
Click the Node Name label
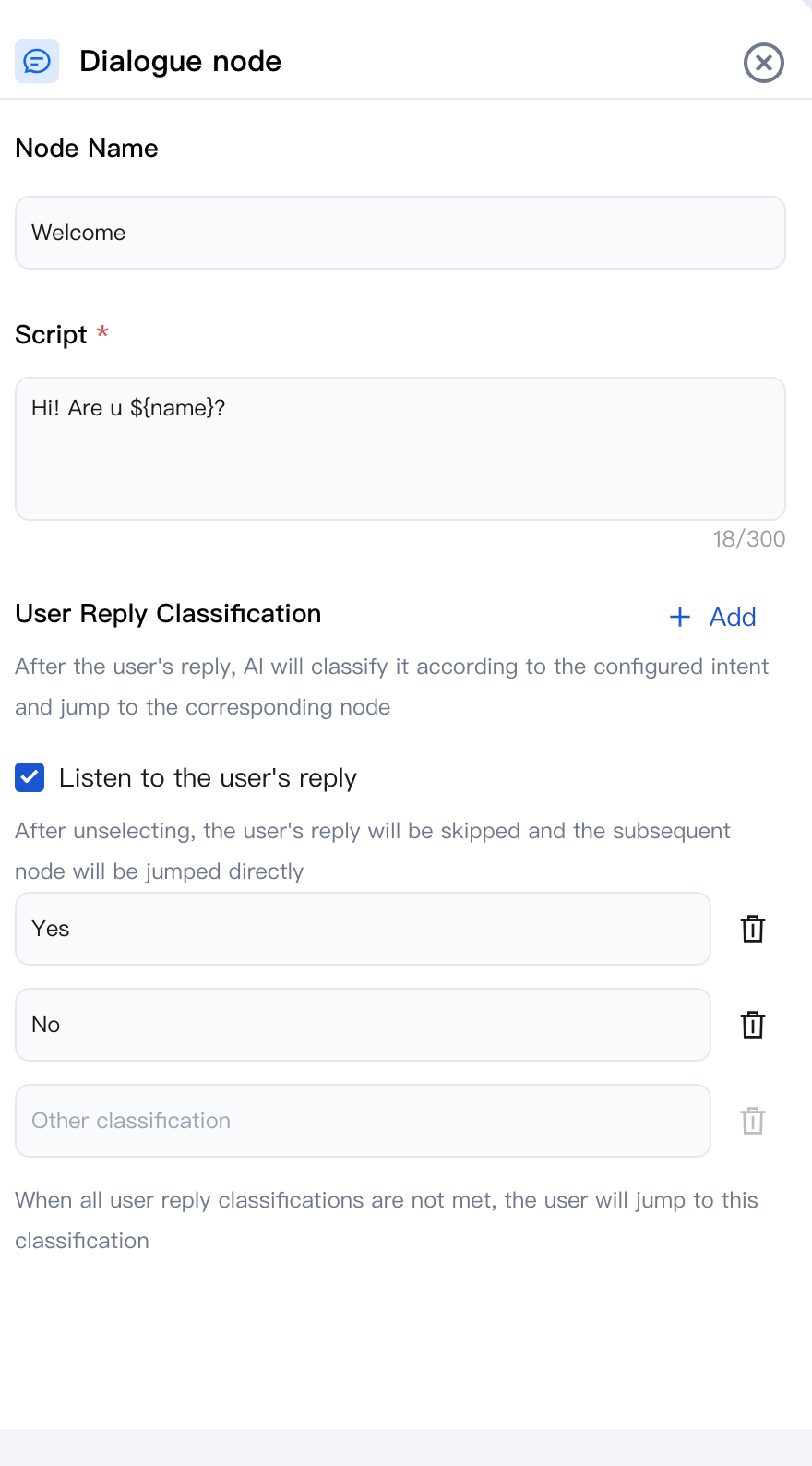(87, 149)
